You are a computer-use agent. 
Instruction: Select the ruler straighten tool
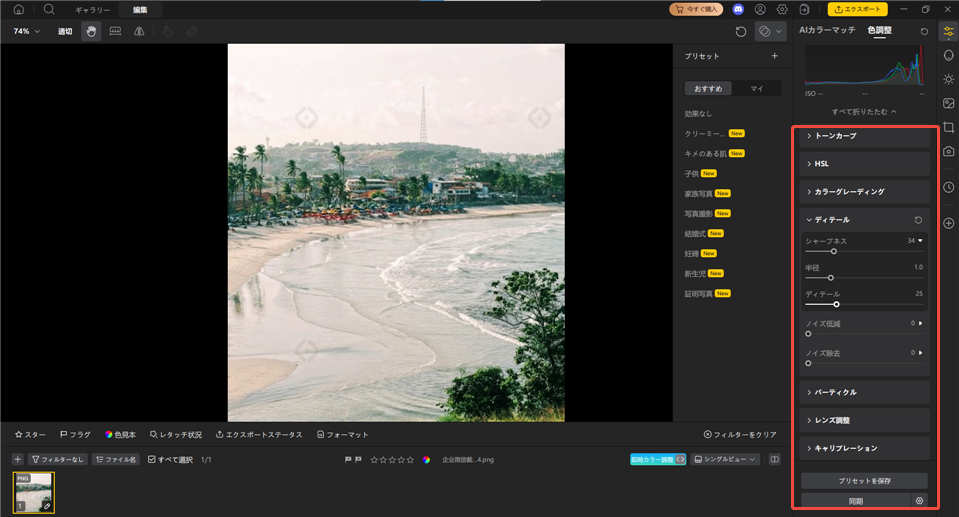click(115, 31)
